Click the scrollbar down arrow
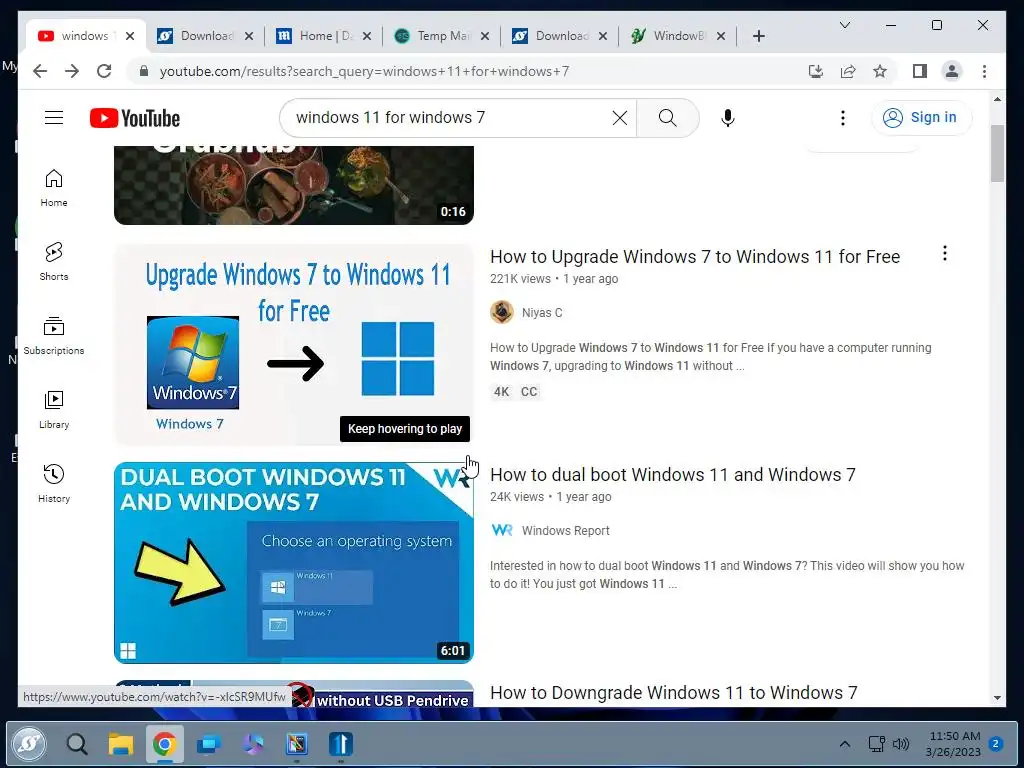Image resolution: width=1024 pixels, height=768 pixels. 997,697
